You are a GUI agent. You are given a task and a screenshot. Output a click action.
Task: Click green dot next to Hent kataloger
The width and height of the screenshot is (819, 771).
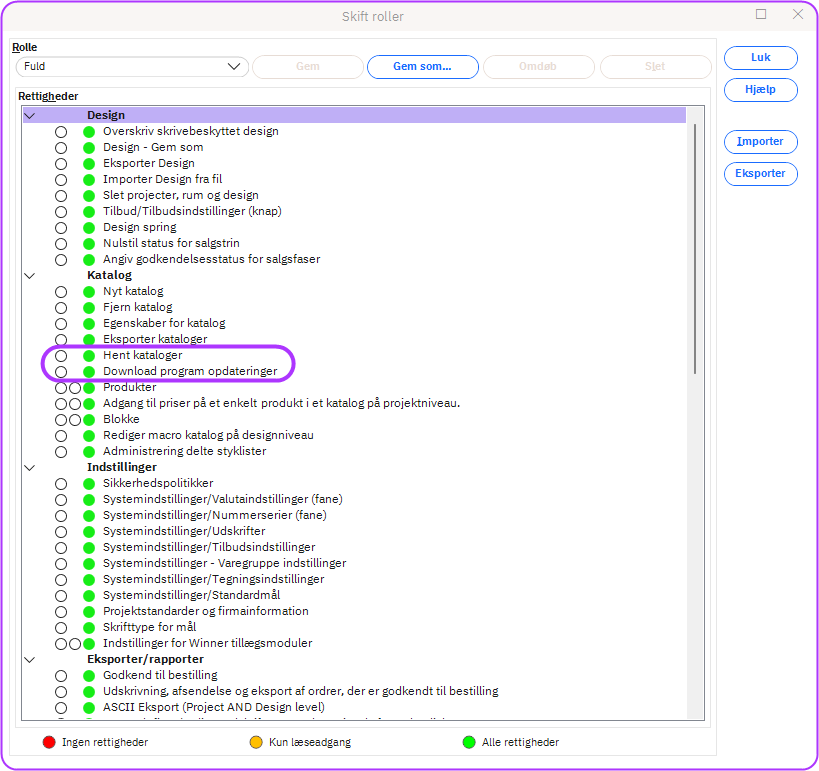[x=89, y=355]
